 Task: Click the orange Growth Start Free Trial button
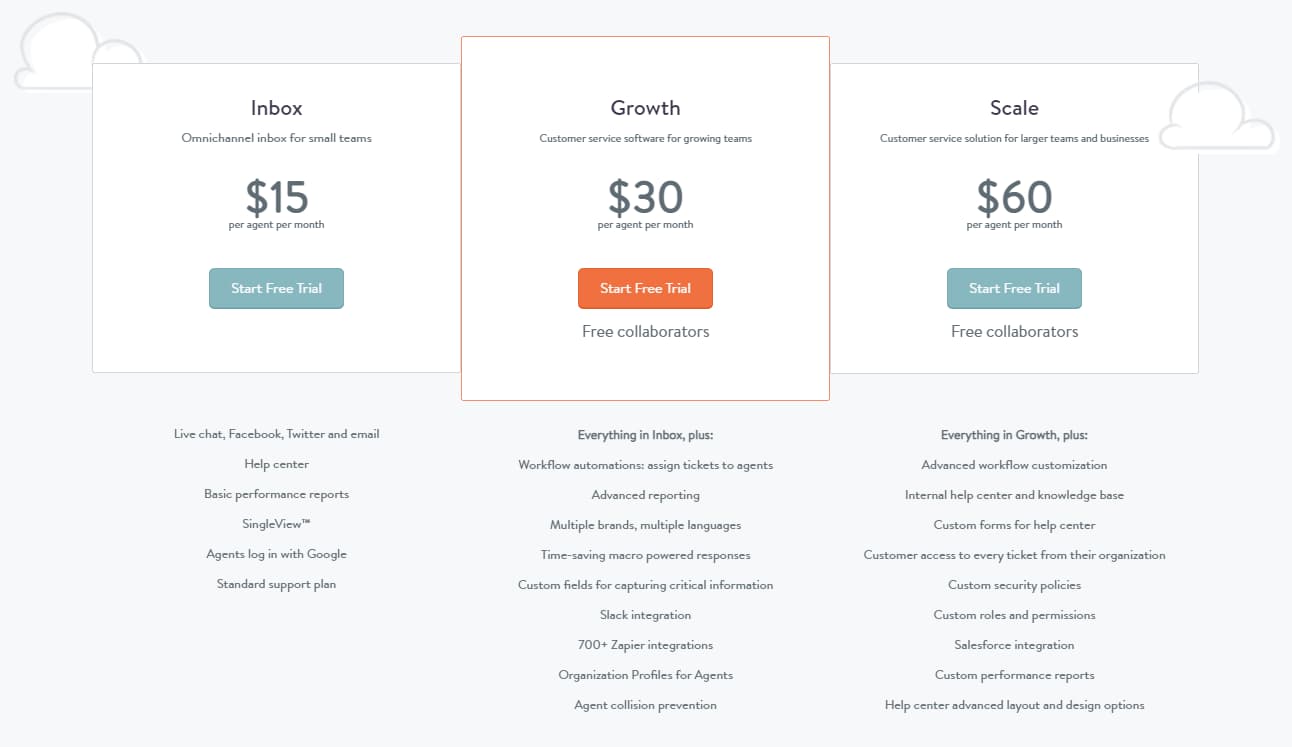[x=645, y=288]
